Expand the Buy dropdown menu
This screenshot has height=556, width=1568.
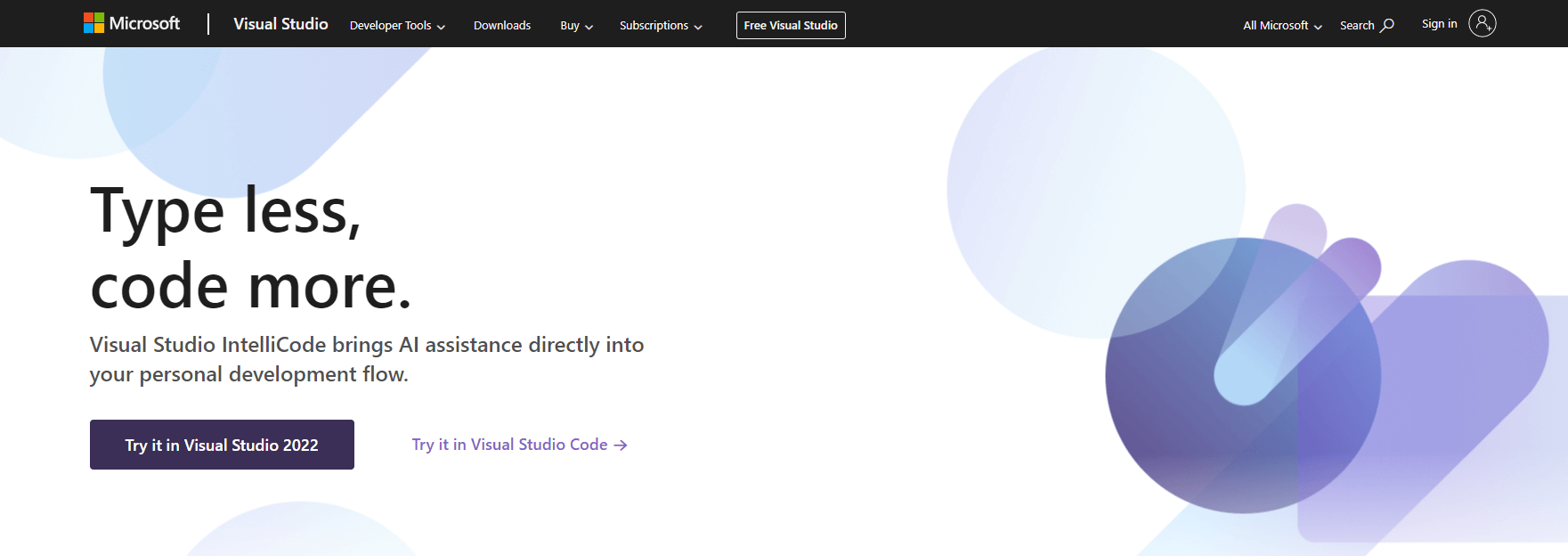(576, 26)
